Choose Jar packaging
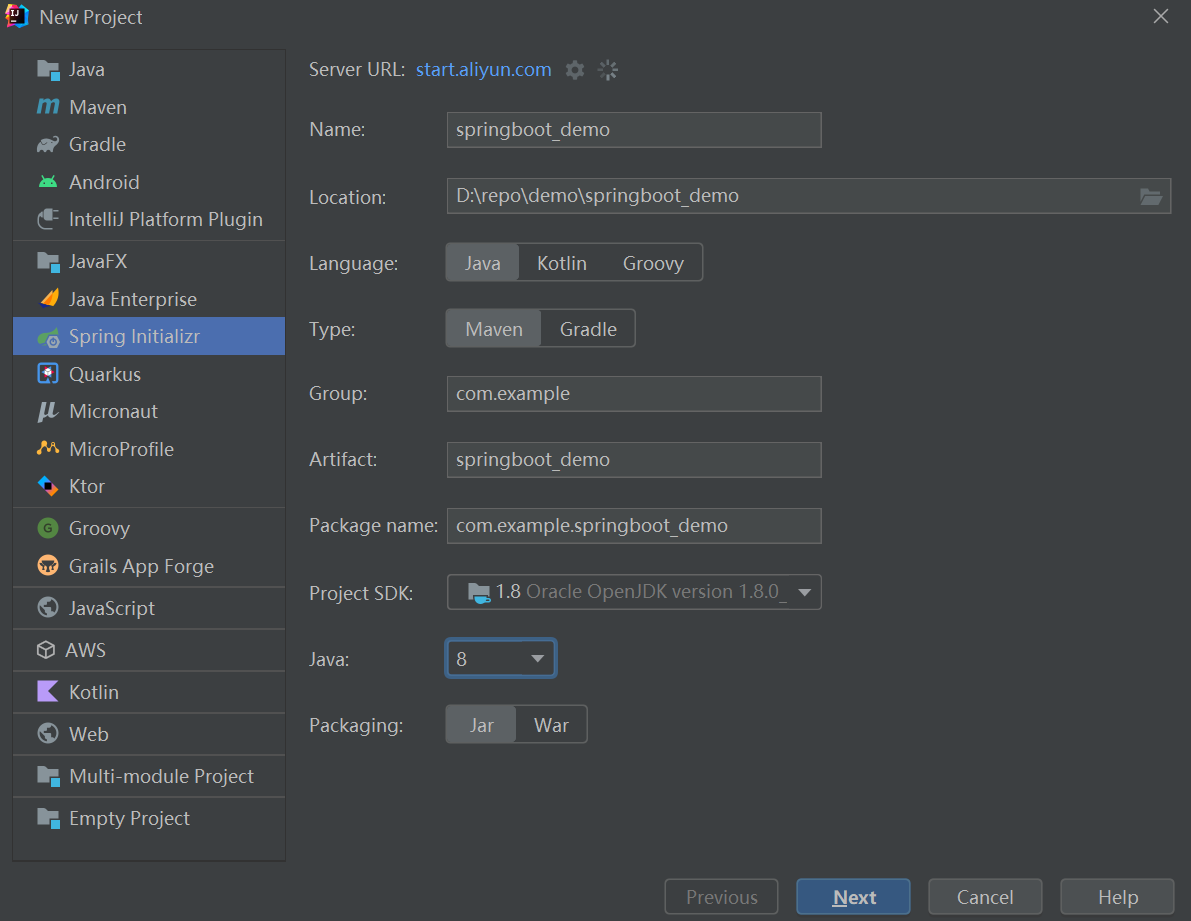 482,725
